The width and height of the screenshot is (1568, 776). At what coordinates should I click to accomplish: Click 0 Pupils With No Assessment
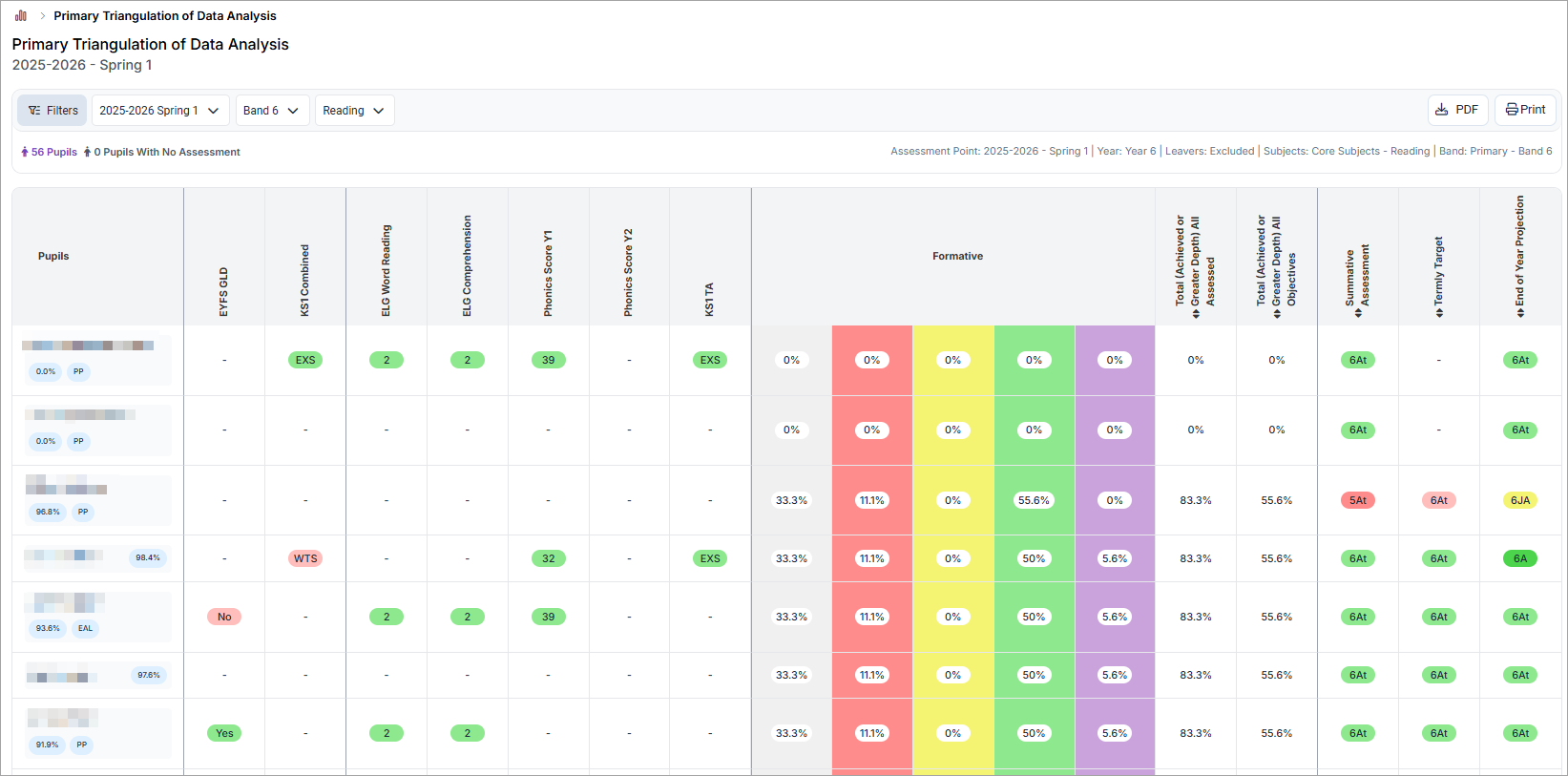167,152
